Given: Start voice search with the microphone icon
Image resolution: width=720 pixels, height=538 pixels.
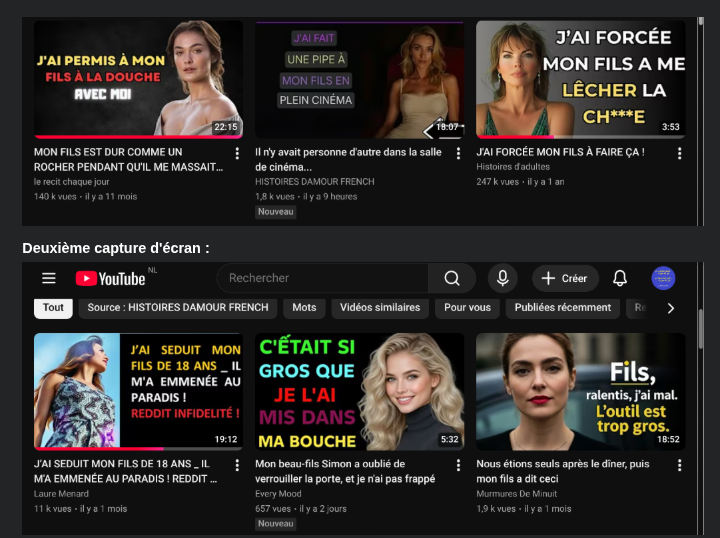Looking at the screenshot, I should coord(502,278).
